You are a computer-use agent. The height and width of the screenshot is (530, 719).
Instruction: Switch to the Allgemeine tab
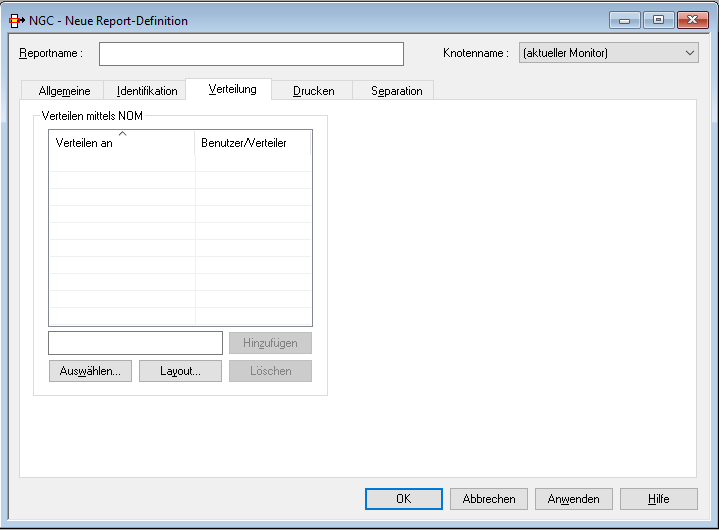[x=64, y=91]
